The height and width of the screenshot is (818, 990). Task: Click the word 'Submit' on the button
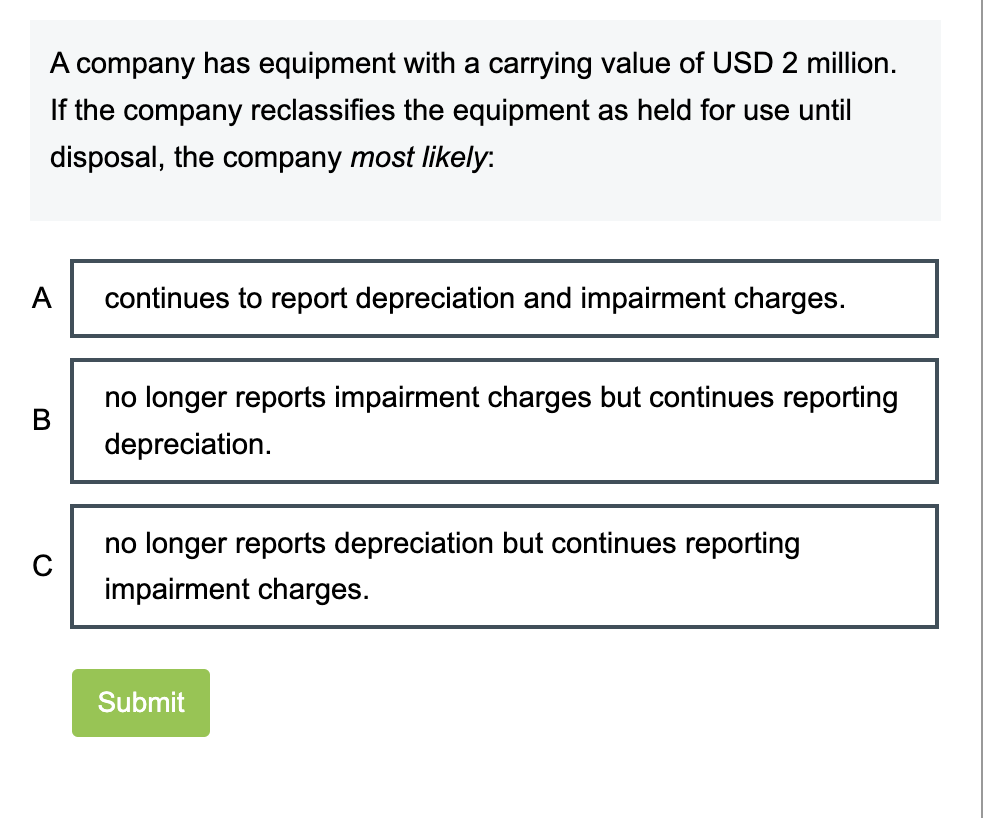(140, 702)
